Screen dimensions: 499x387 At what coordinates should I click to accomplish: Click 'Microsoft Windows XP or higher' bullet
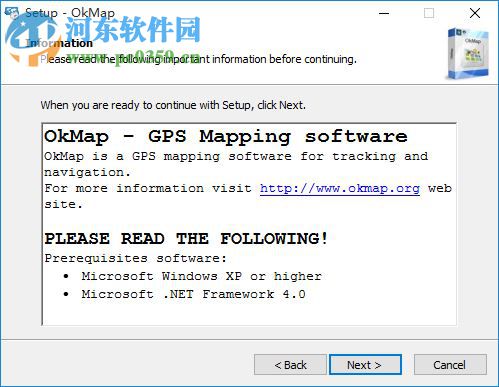[202, 276]
